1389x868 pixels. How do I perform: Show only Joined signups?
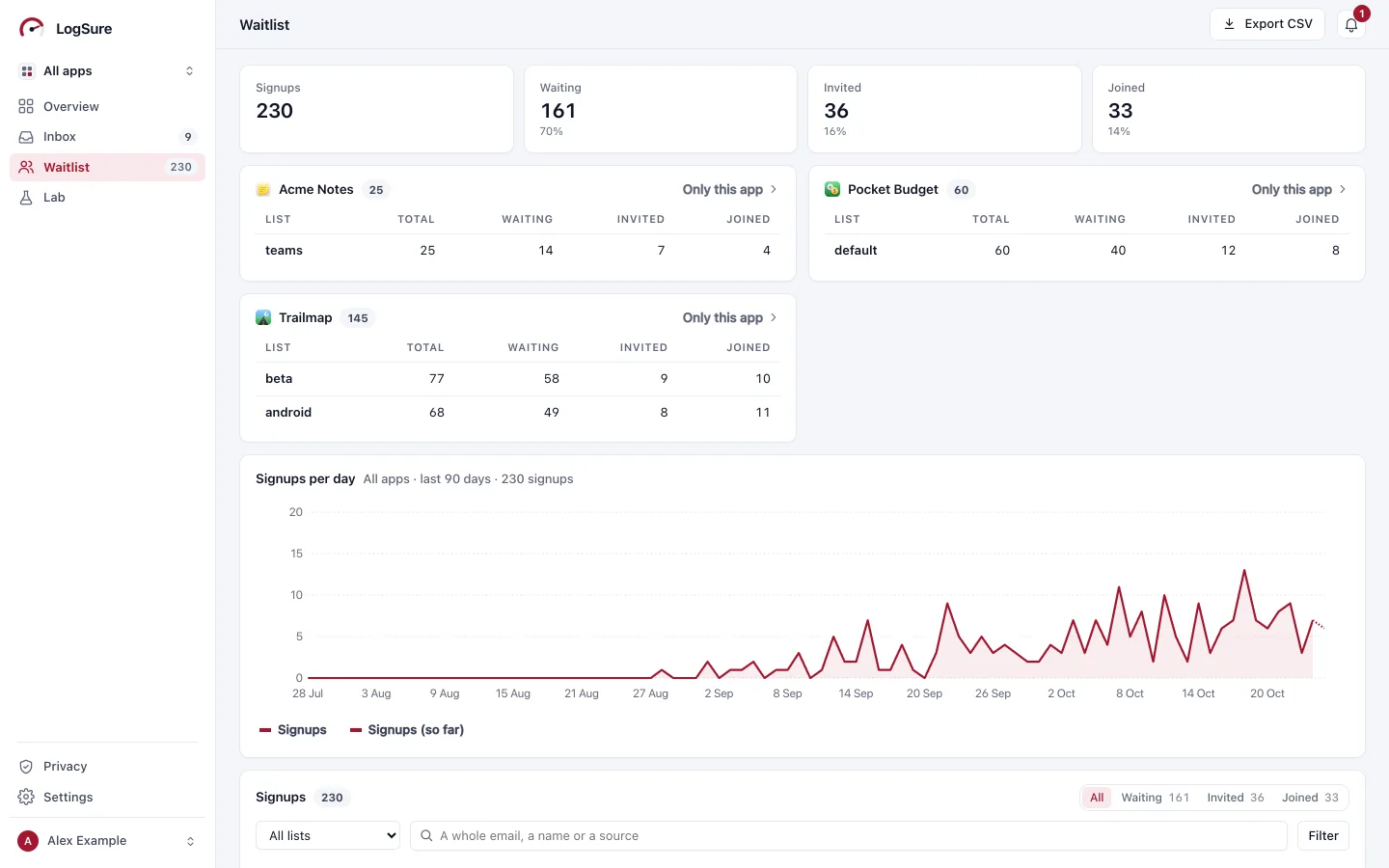[x=1310, y=798]
